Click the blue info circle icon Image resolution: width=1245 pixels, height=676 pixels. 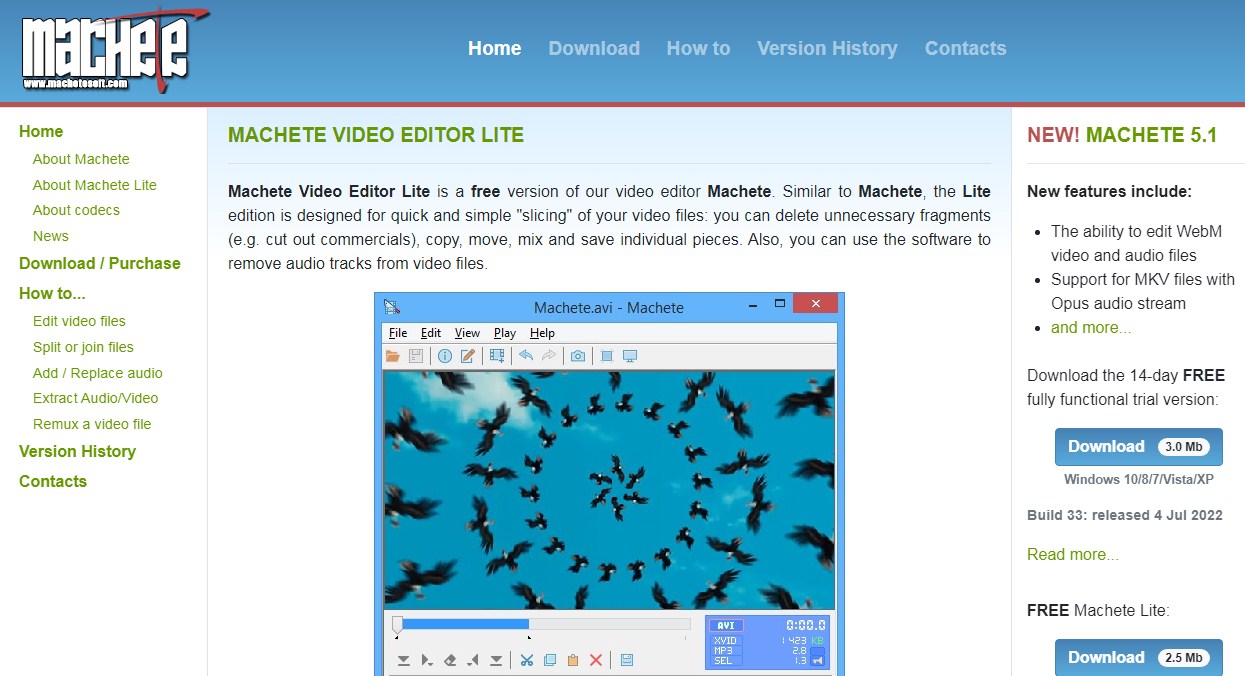[445, 356]
